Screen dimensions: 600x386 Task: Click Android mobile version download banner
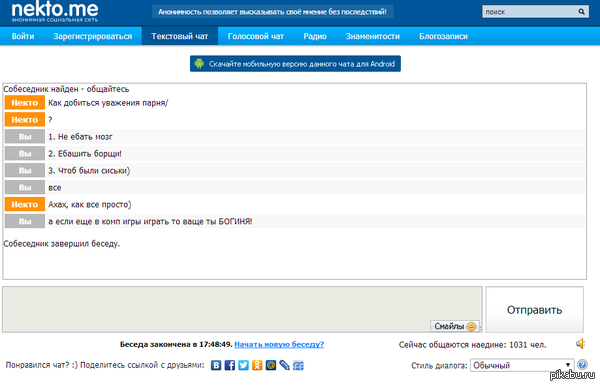coord(295,64)
